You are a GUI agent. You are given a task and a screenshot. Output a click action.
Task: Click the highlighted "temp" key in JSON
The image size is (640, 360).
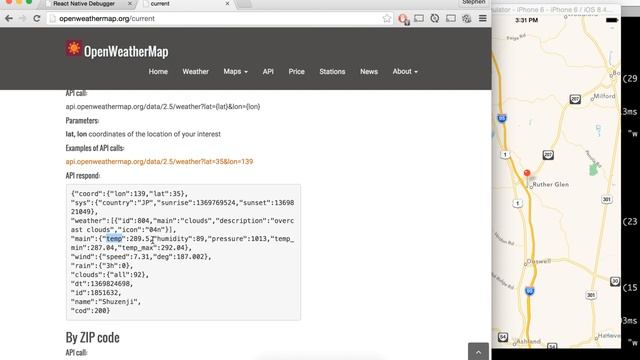pyautogui.click(x=114, y=239)
